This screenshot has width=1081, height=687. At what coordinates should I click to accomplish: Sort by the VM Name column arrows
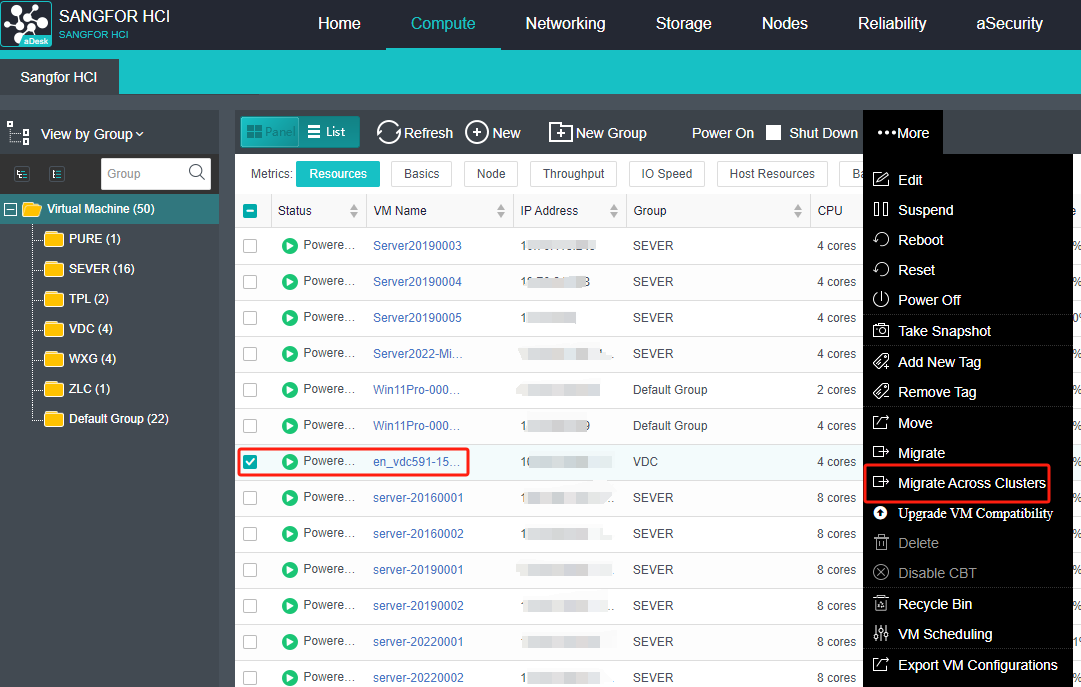coord(501,211)
